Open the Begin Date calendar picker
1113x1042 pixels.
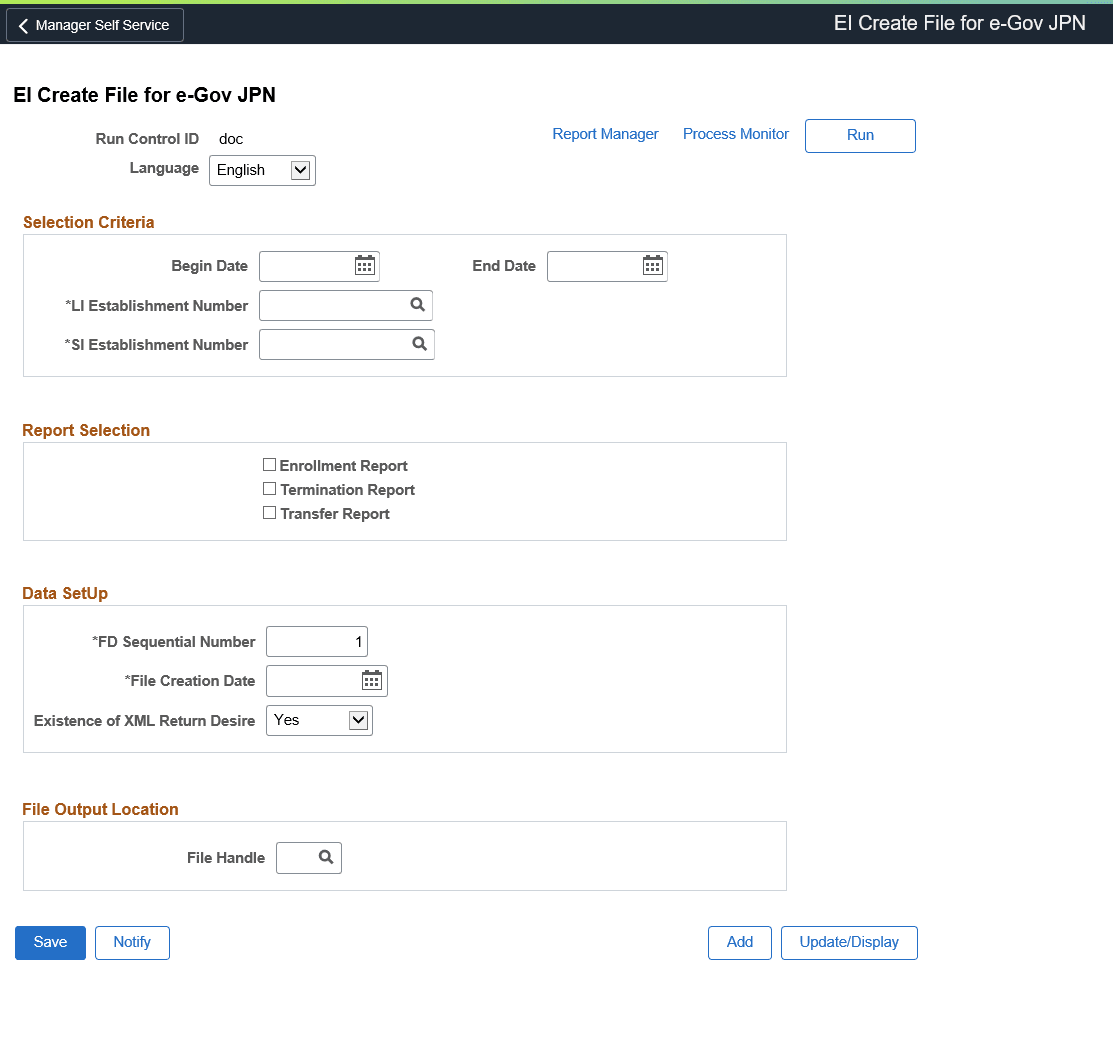tap(364, 265)
